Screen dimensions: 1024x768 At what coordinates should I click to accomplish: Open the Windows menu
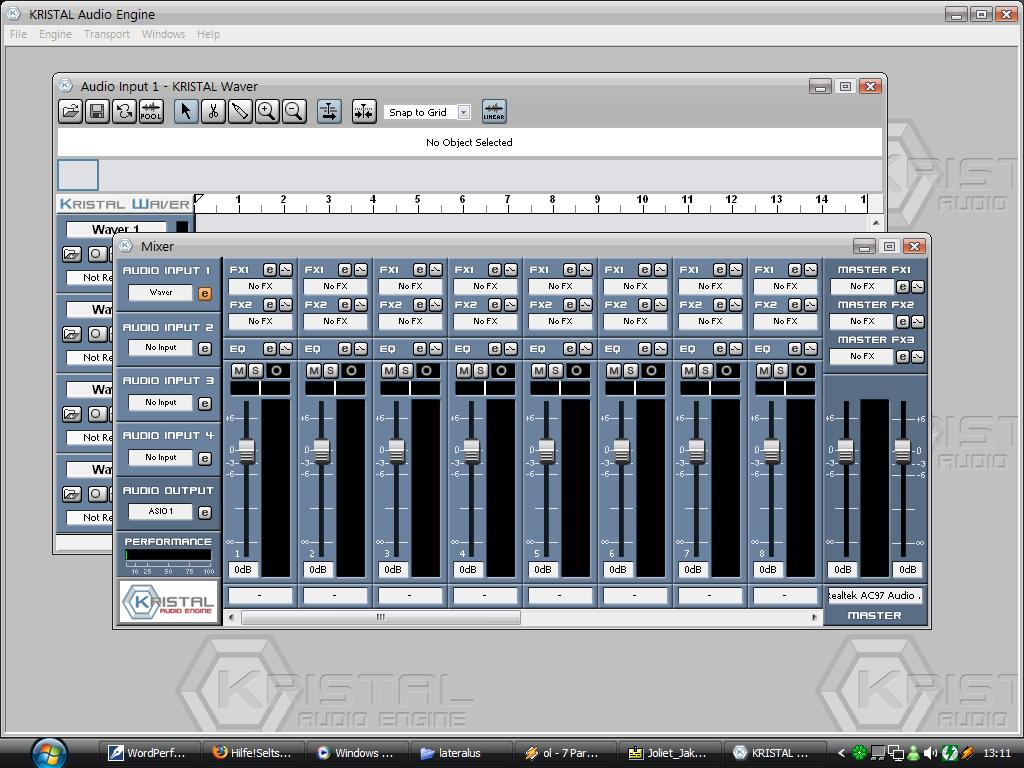click(163, 34)
